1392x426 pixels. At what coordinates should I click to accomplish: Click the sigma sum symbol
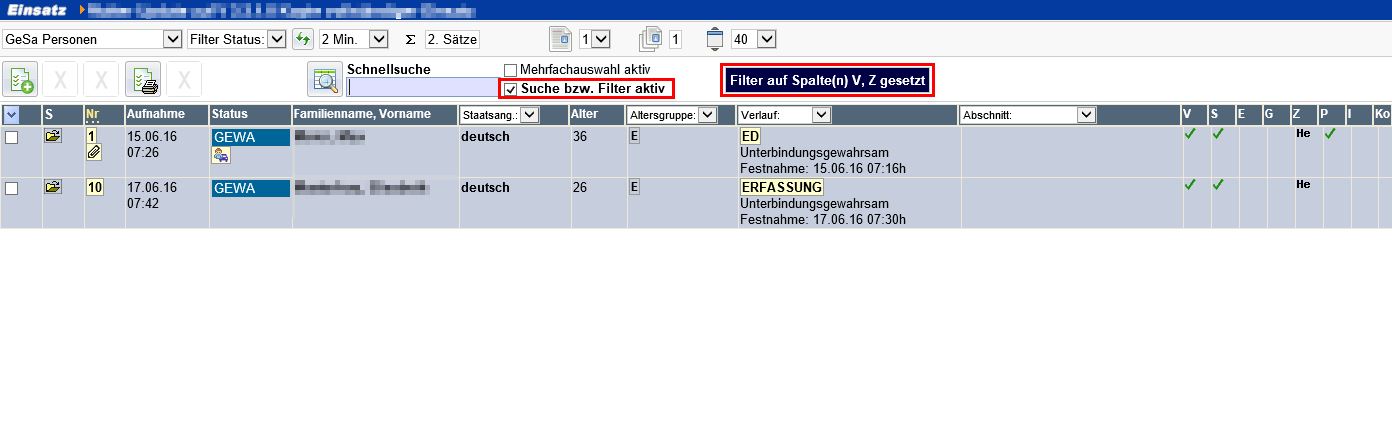(x=410, y=39)
